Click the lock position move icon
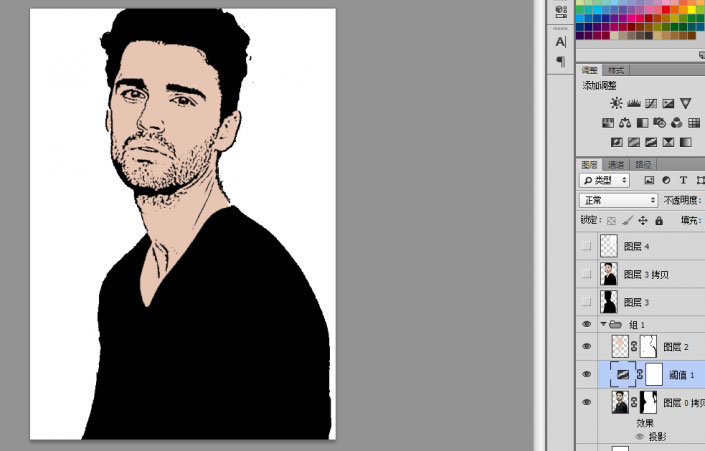This screenshot has width=705, height=451. pyautogui.click(x=643, y=220)
